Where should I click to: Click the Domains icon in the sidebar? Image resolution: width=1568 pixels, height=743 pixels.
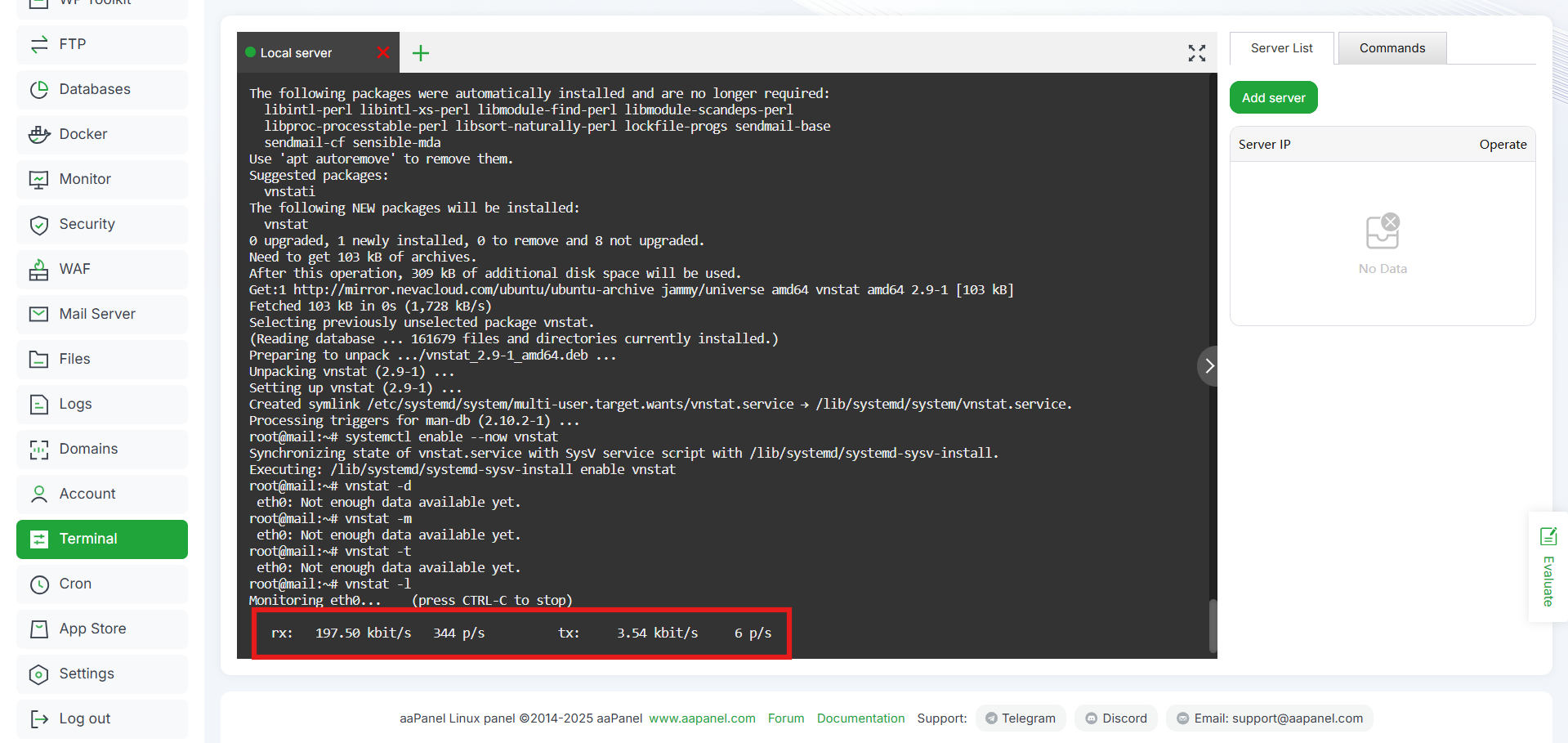[39, 449]
